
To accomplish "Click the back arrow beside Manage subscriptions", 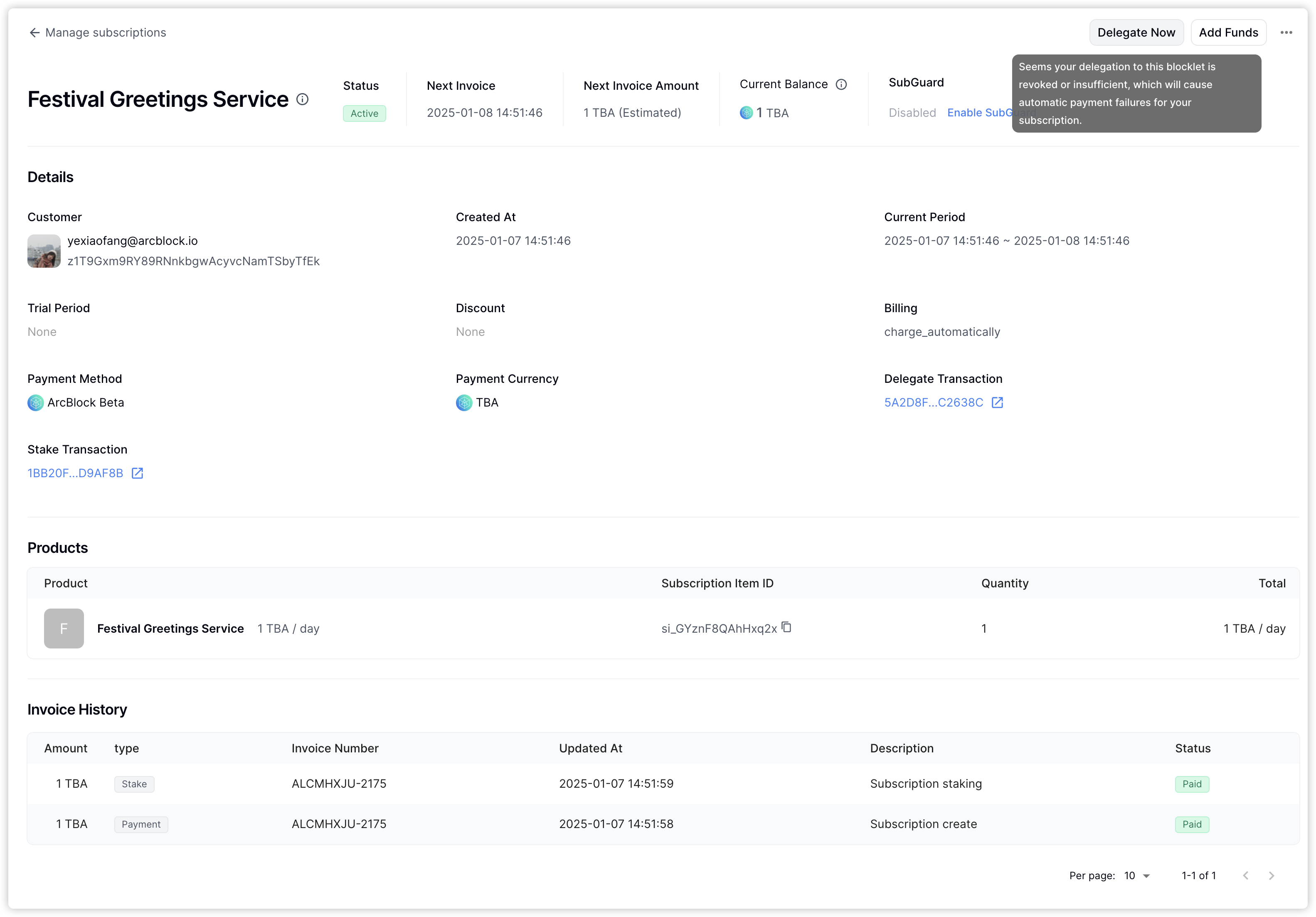I will click(x=35, y=33).
